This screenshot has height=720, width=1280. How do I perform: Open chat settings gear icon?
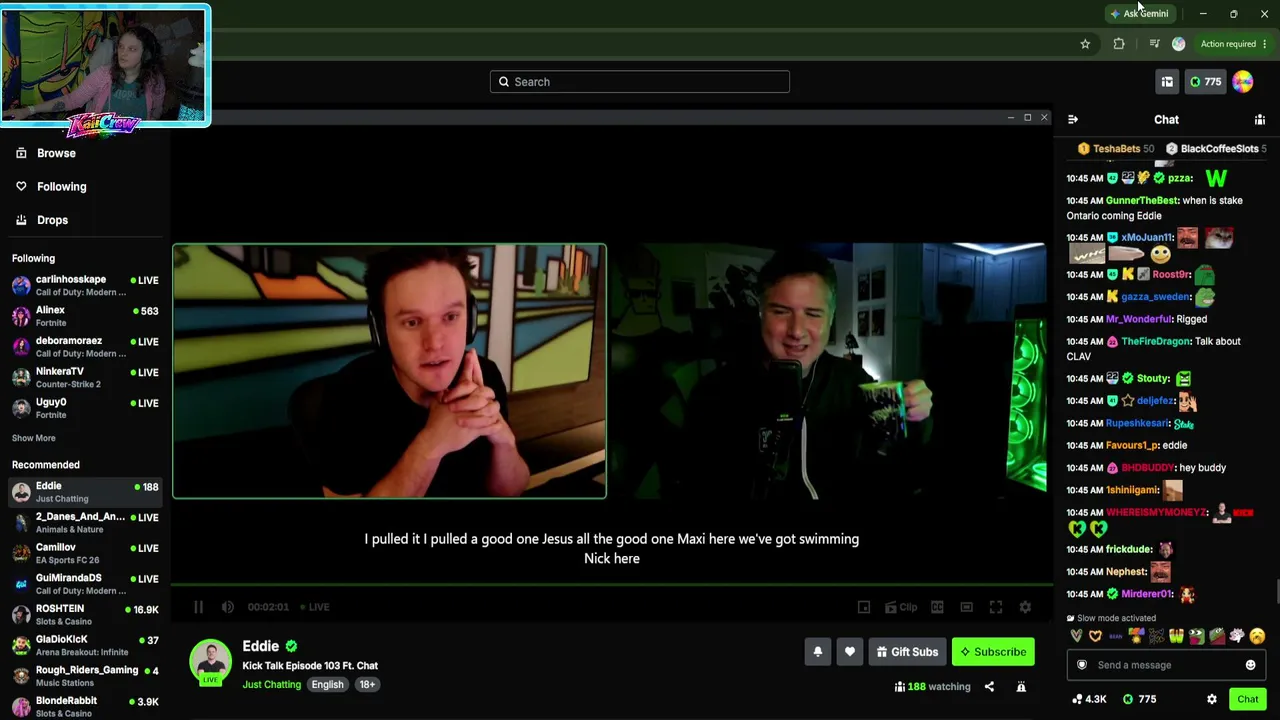point(1212,699)
